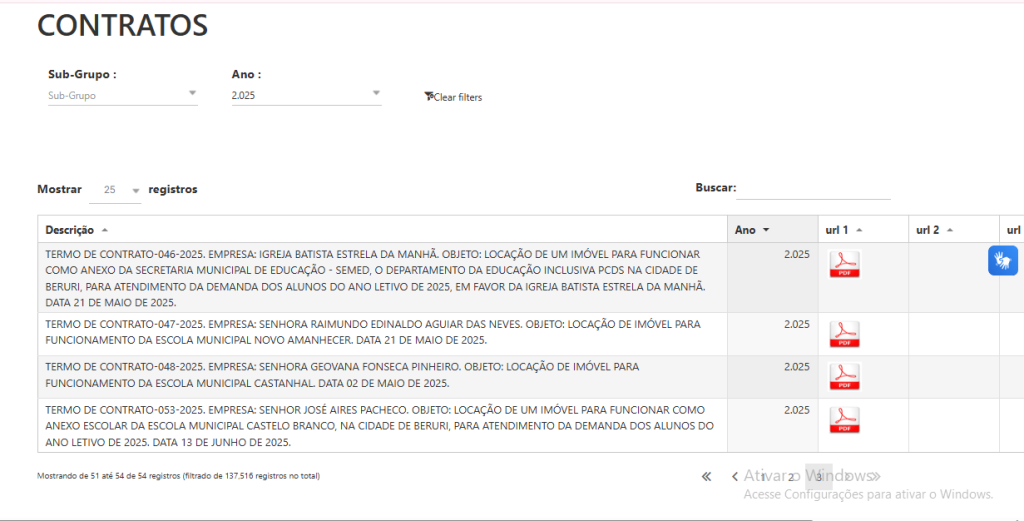The image size is (1024, 521).
Task: Open PDF for contract 046-2025
Action: (x=844, y=264)
